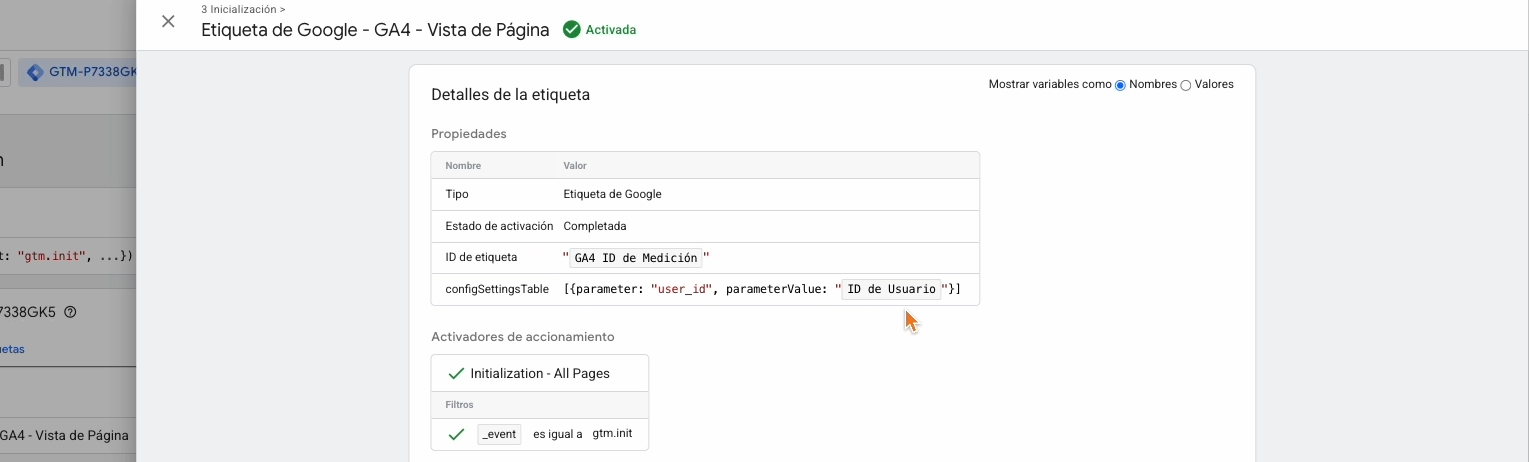This screenshot has width=1529, height=462.
Task: Click the Estado de activación row
Action: [x=496, y=226]
